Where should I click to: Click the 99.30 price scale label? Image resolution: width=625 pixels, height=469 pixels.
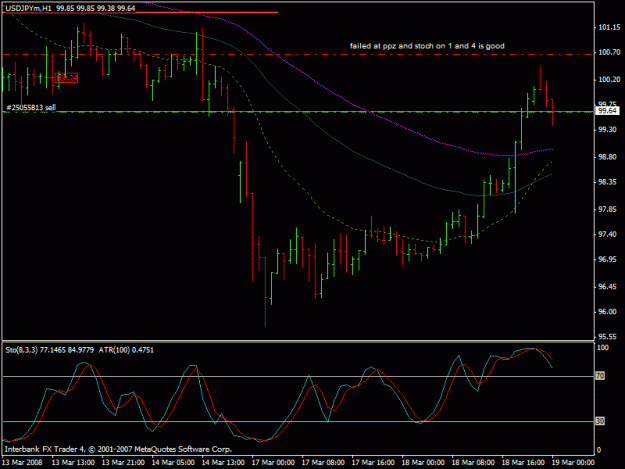click(x=609, y=130)
